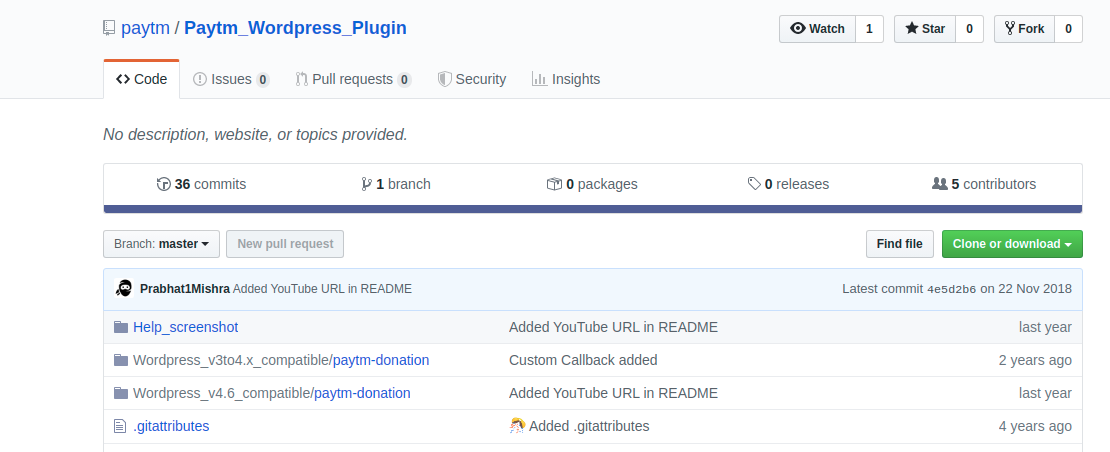
Task: Fork this repository
Action: (1024, 29)
